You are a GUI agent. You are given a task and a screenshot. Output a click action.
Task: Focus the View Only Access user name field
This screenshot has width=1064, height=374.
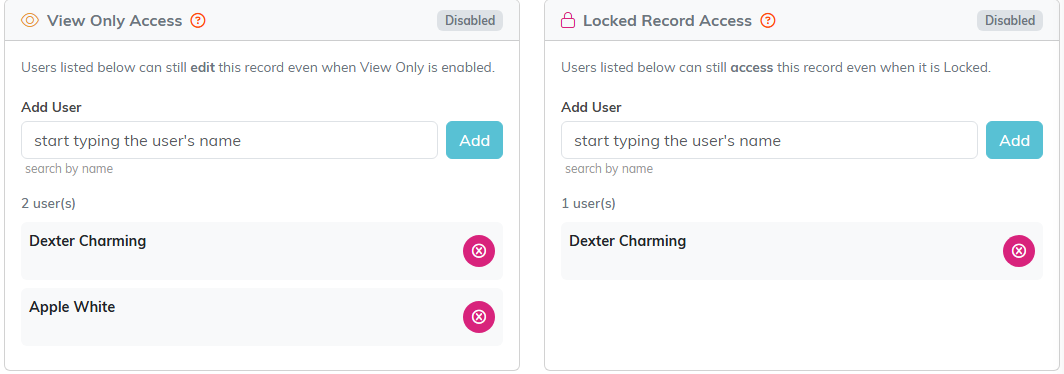229,140
